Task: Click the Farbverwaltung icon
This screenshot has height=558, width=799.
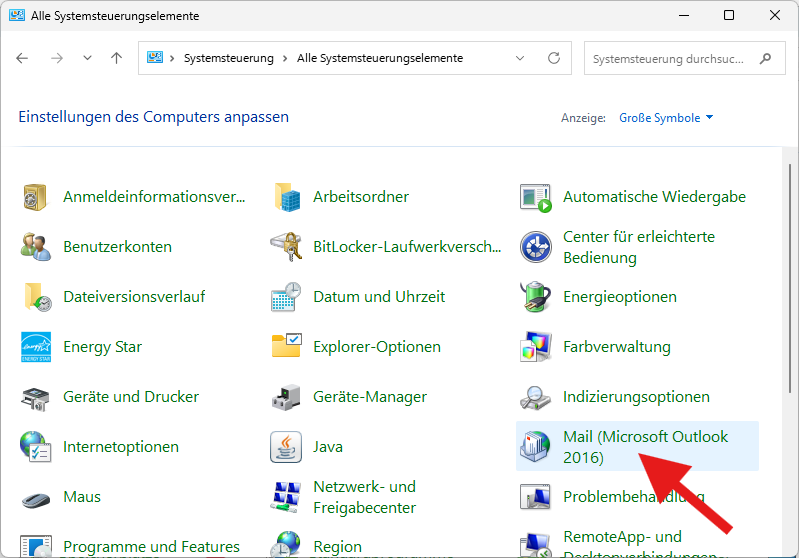Action: click(536, 347)
